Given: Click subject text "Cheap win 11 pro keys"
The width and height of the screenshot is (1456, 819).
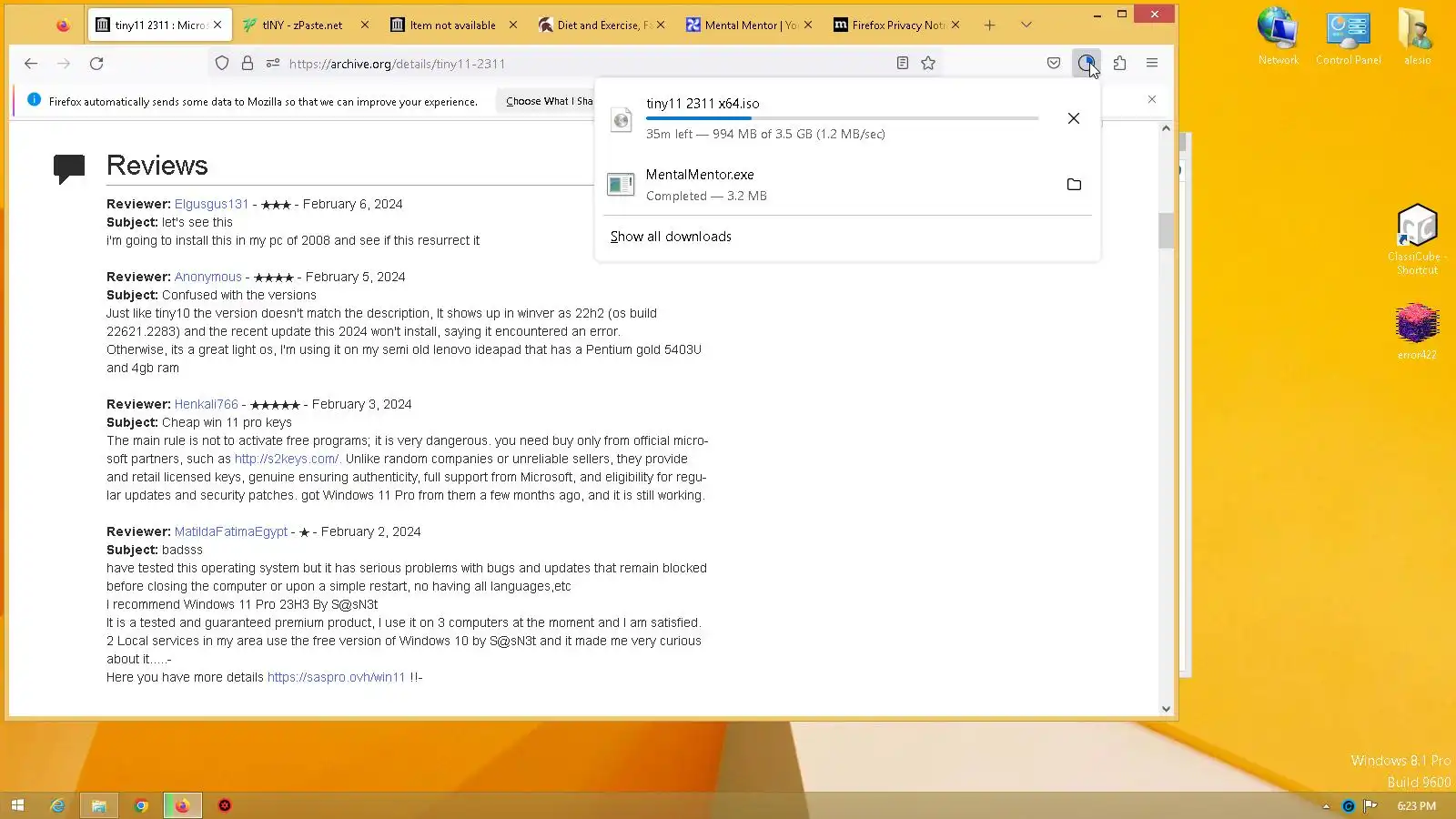Looking at the screenshot, I should [x=227, y=423].
